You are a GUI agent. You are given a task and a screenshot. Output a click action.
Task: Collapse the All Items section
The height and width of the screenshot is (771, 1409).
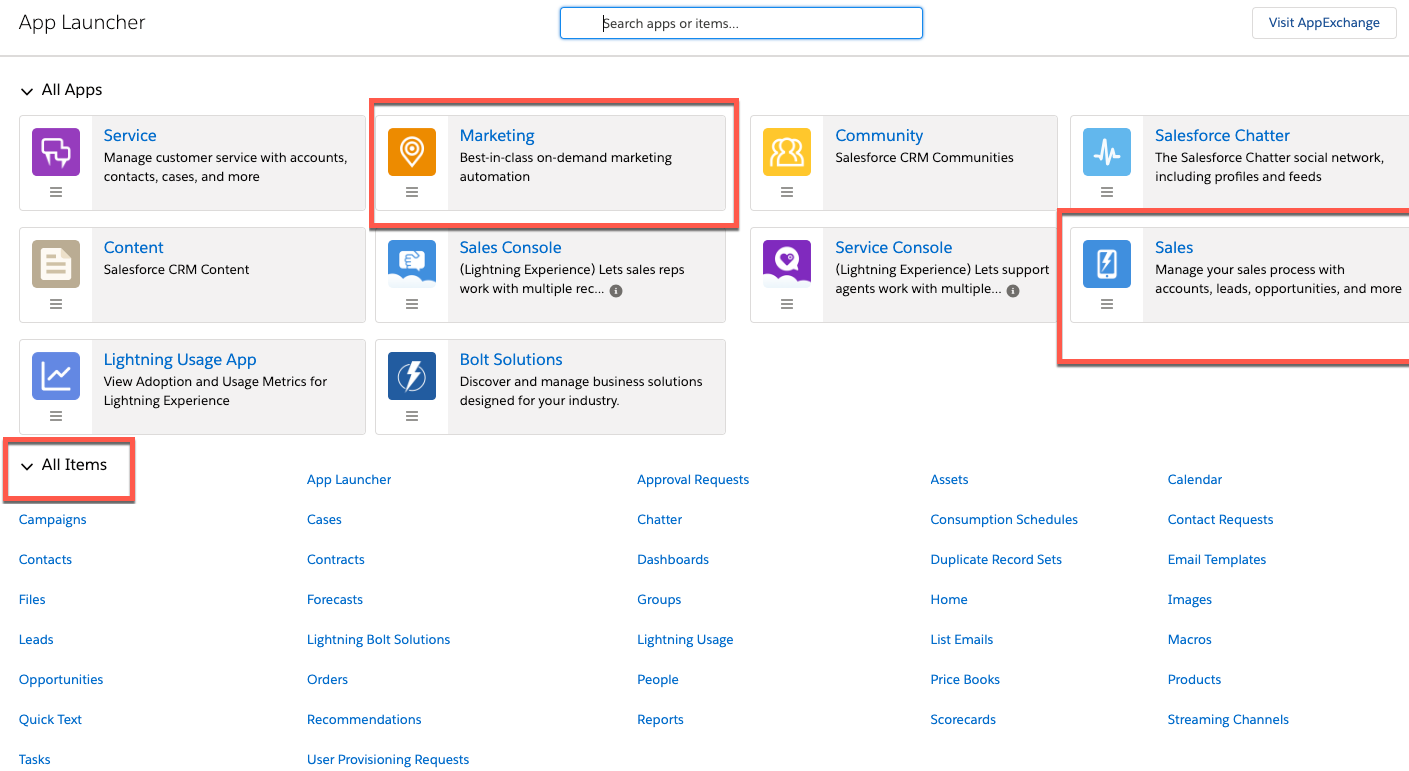(x=27, y=466)
